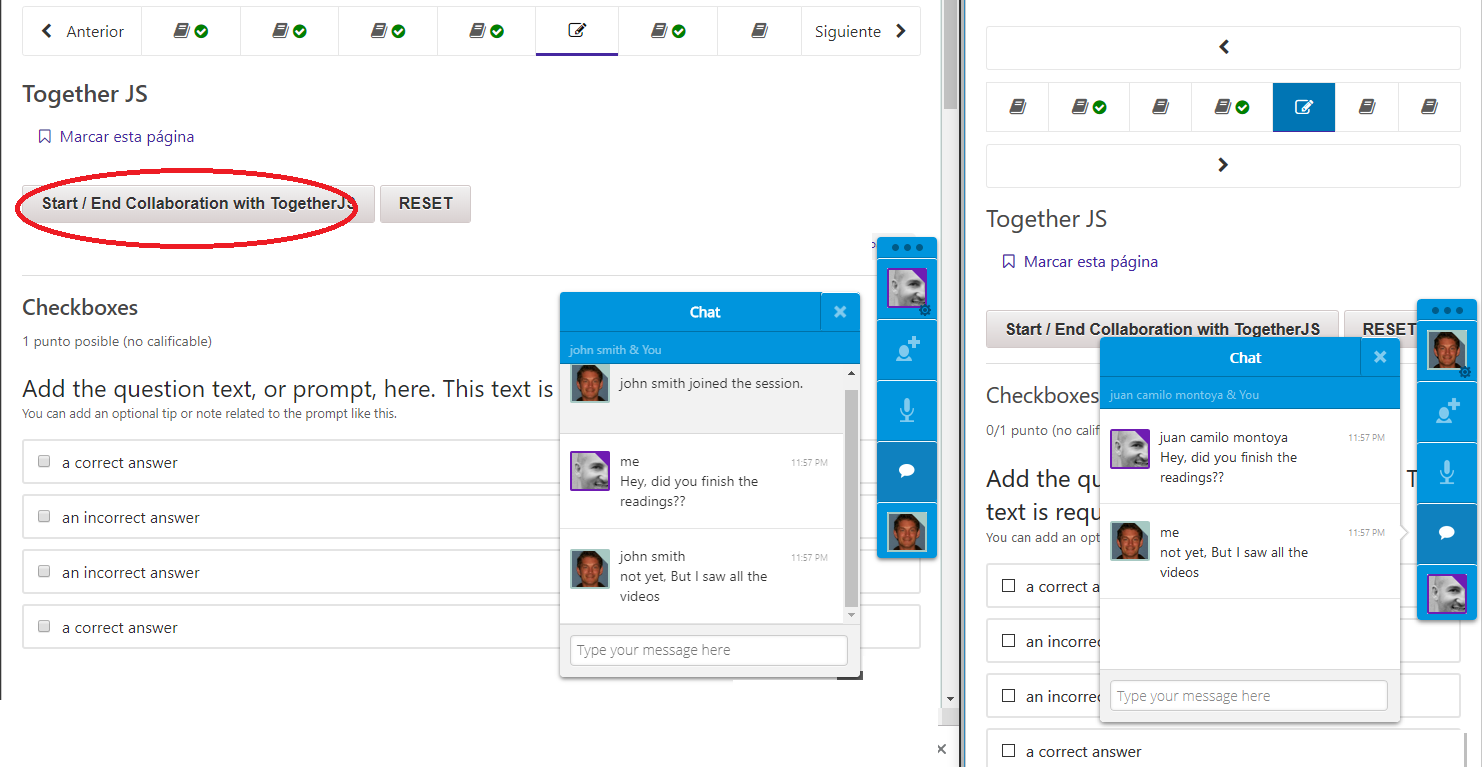Go to next unit with Siguiente in left window
The height and width of the screenshot is (767, 1482).
[860, 31]
